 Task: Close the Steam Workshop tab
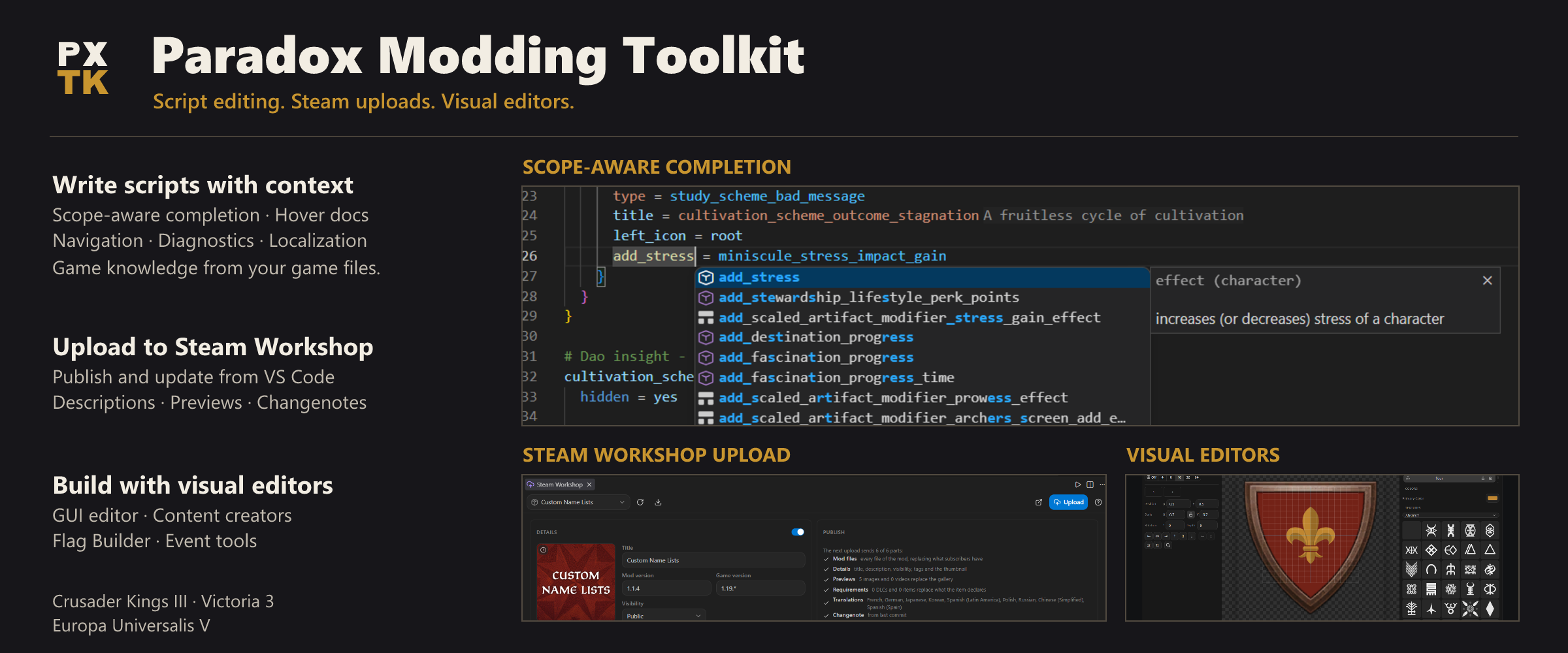coord(589,485)
